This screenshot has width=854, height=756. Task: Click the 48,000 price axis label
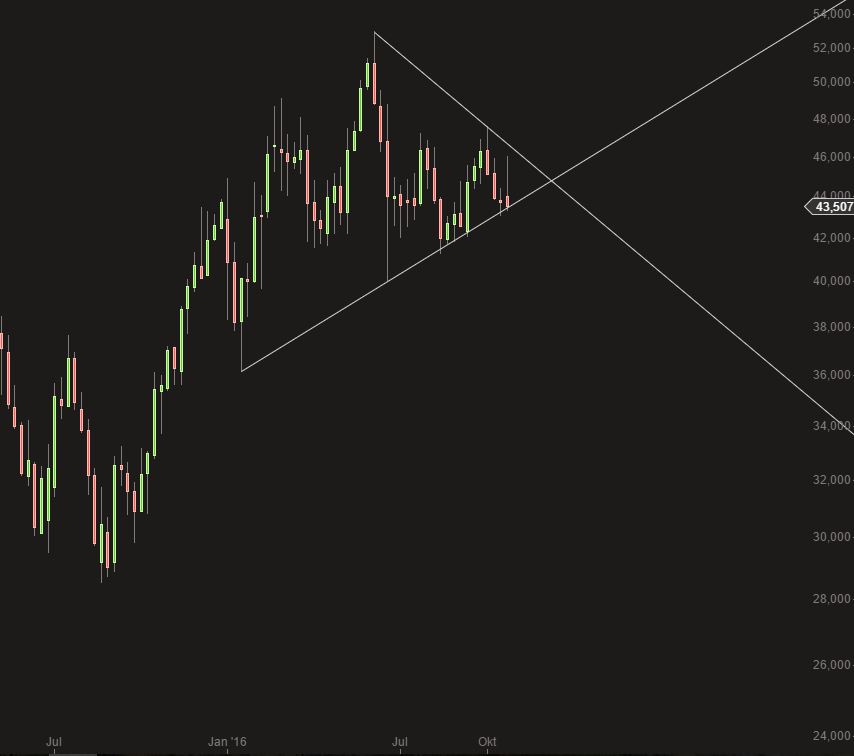click(x=832, y=119)
